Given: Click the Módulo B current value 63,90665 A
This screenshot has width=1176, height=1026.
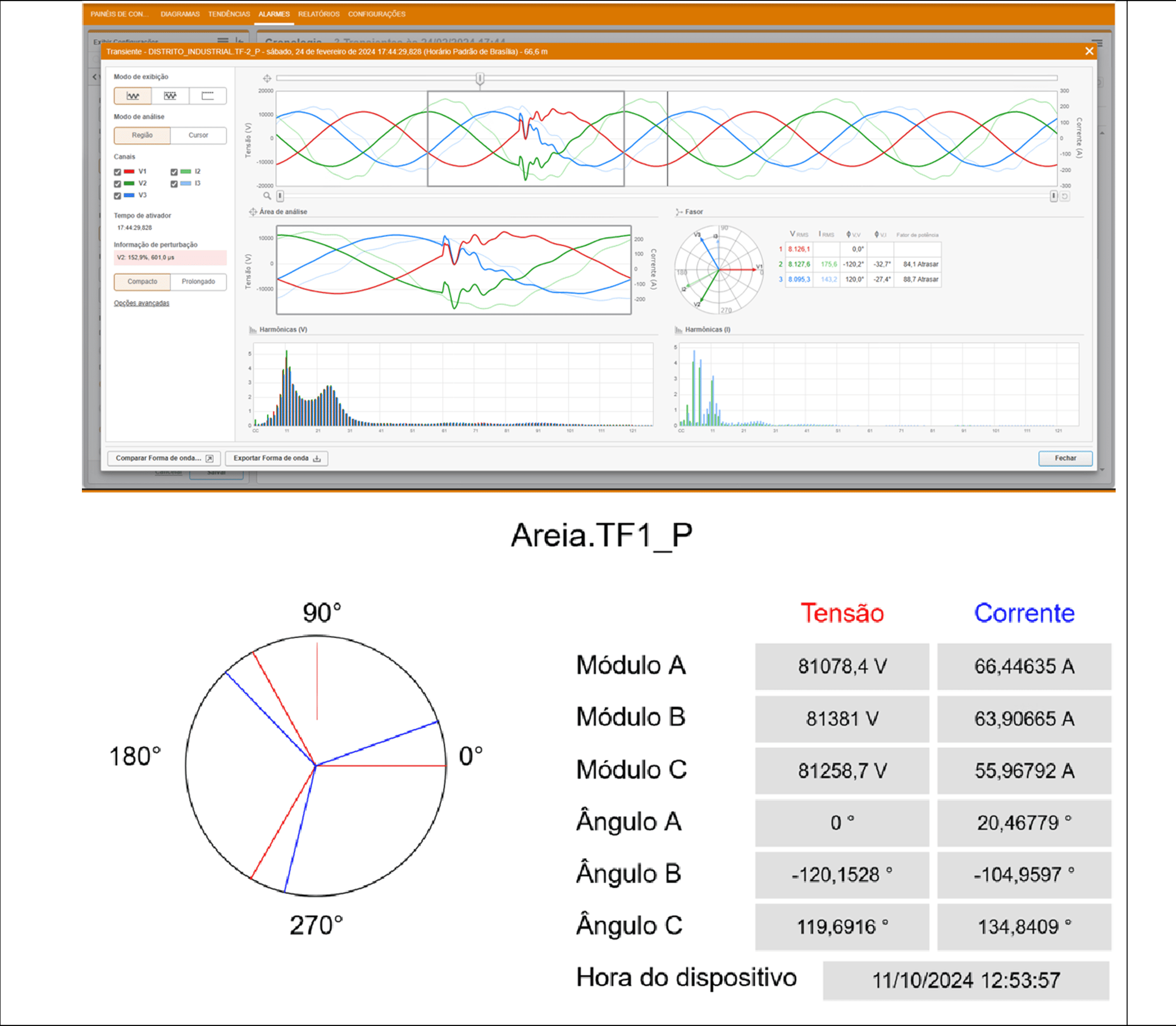Looking at the screenshot, I should tap(1024, 719).
